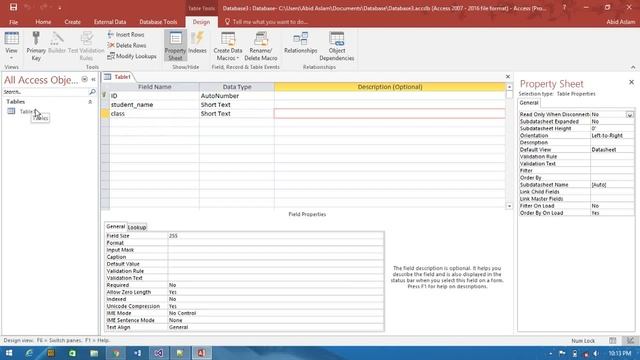Open Read Only When Disconnected dropdown
This screenshot has width=640, height=360.
click(x=630, y=115)
